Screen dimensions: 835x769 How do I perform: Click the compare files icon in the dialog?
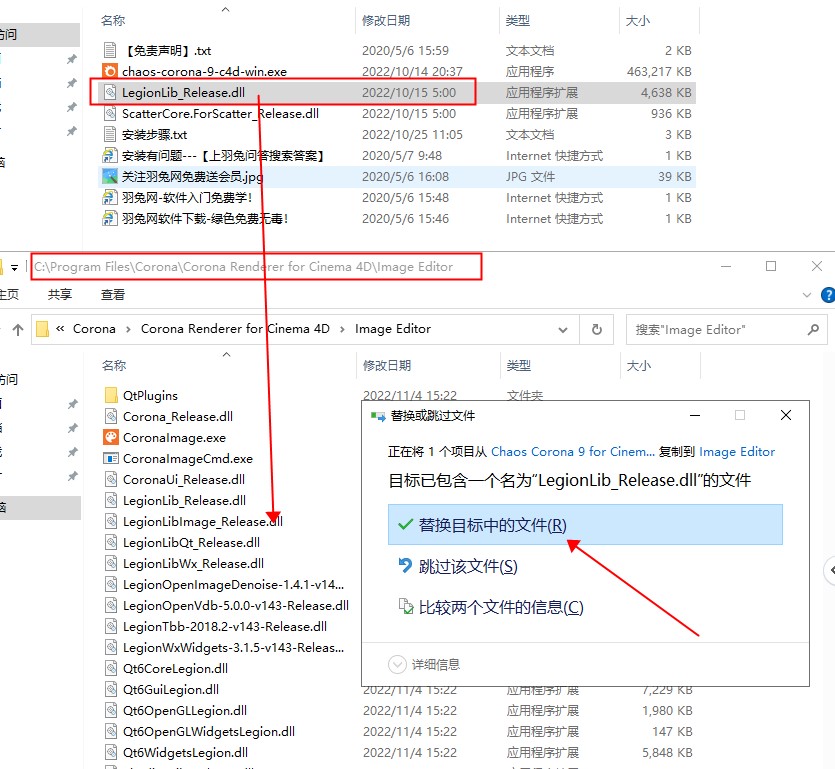pos(406,607)
